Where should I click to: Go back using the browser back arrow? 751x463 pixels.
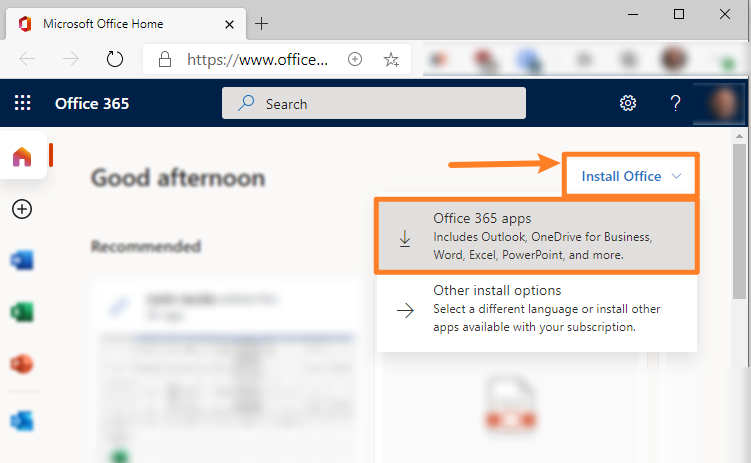(x=27, y=59)
